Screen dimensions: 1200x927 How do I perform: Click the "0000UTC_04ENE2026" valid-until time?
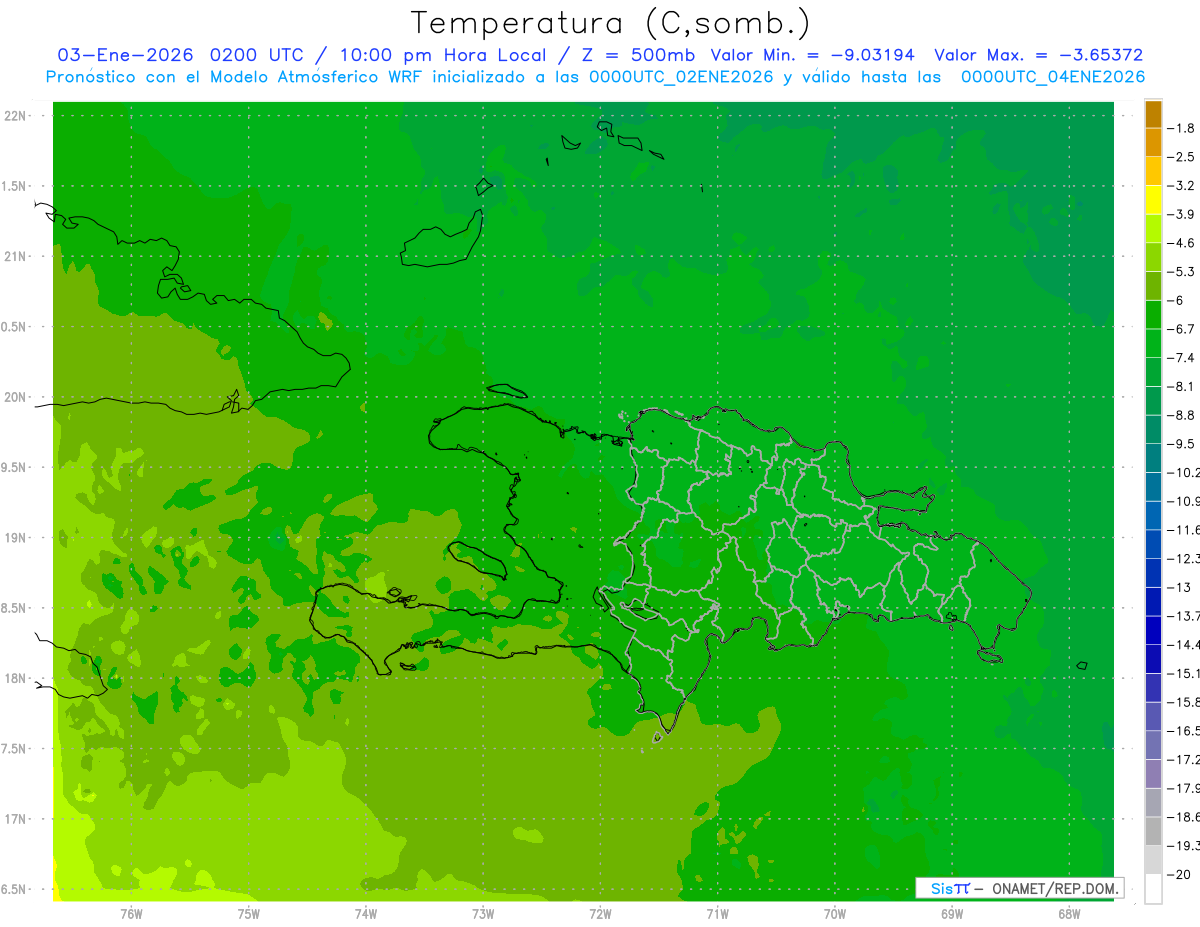click(1053, 77)
